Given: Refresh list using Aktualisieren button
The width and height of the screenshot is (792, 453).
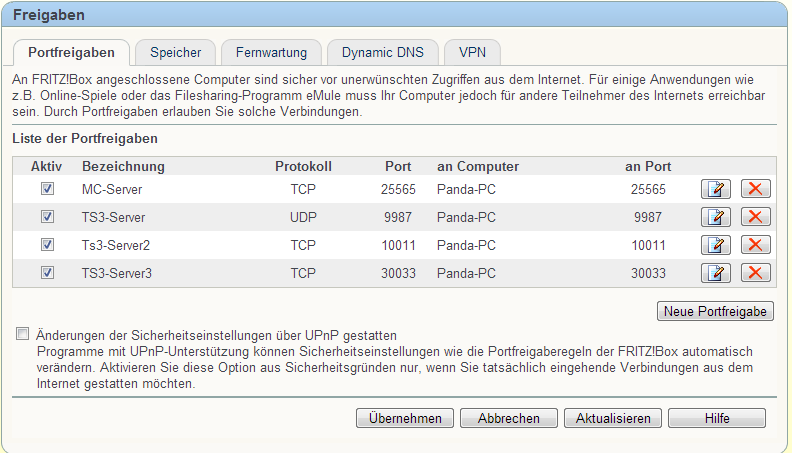Looking at the screenshot, I should pyautogui.click(x=613, y=418).
